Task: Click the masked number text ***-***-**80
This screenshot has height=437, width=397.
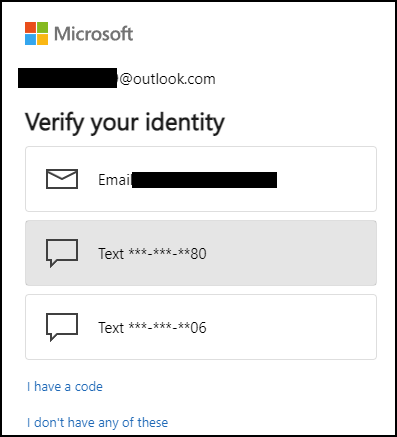Action: pos(168,253)
